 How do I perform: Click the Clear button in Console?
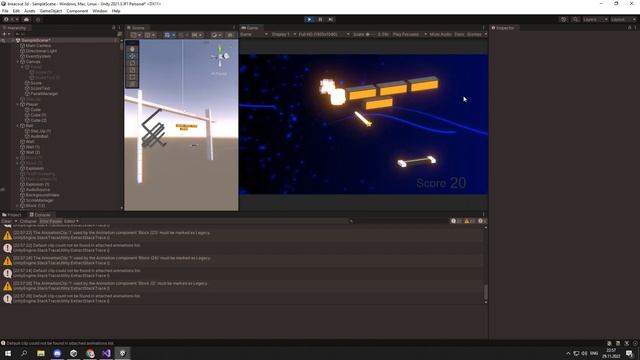6,221
